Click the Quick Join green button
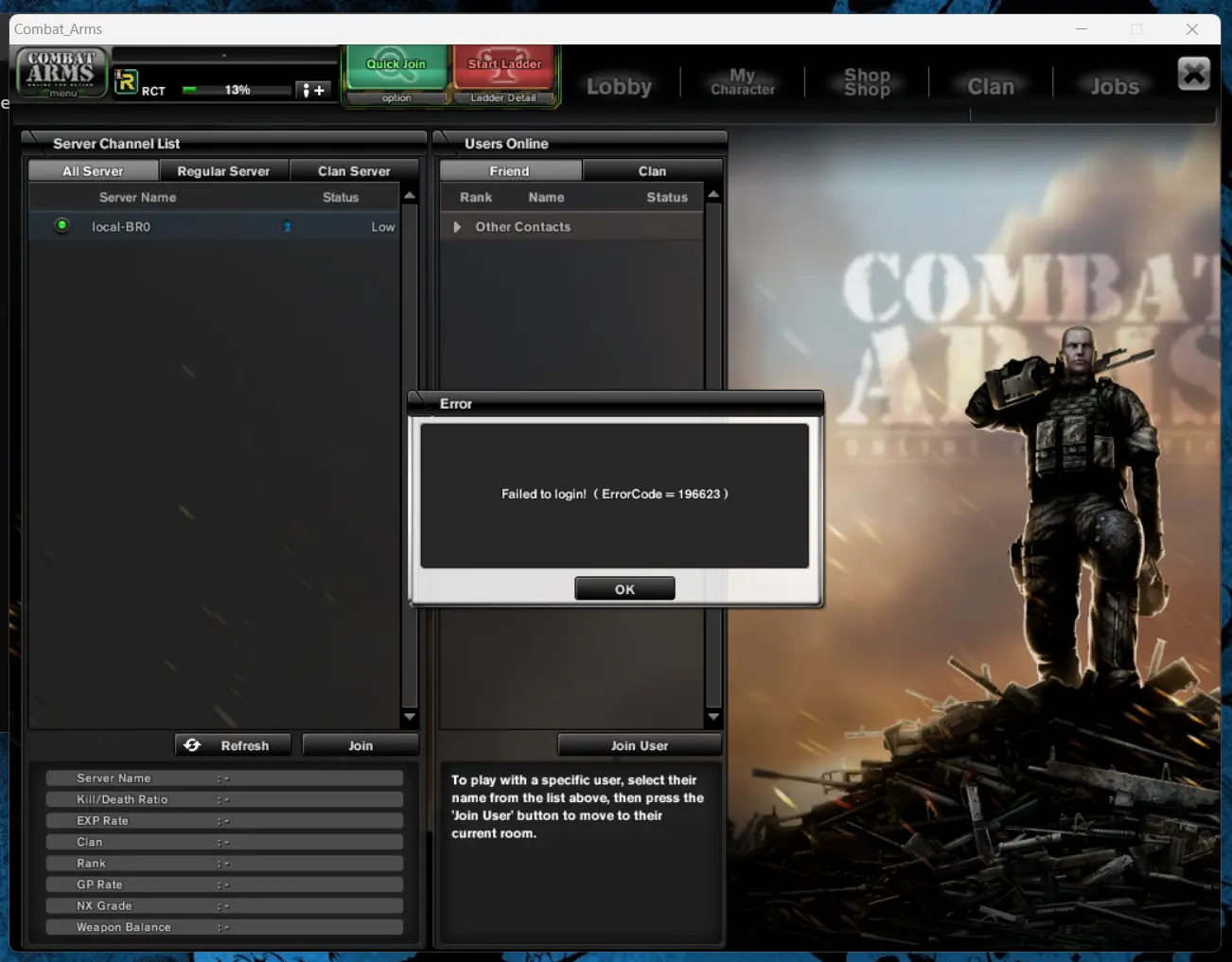Viewport: 1232px width, 962px height. pos(396,66)
